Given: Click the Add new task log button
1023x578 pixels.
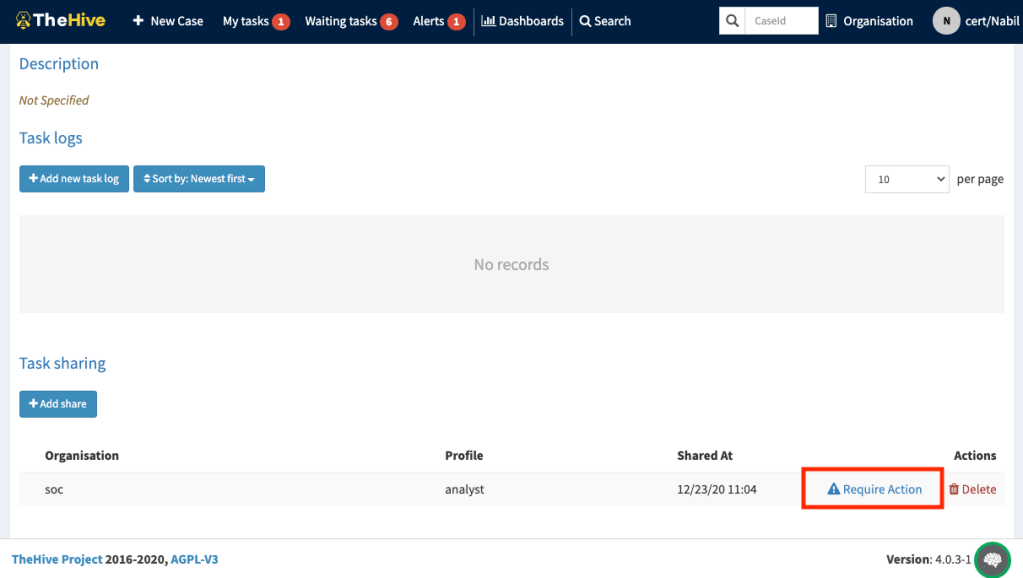Looking at the screenshot, I should coord(74,179).
